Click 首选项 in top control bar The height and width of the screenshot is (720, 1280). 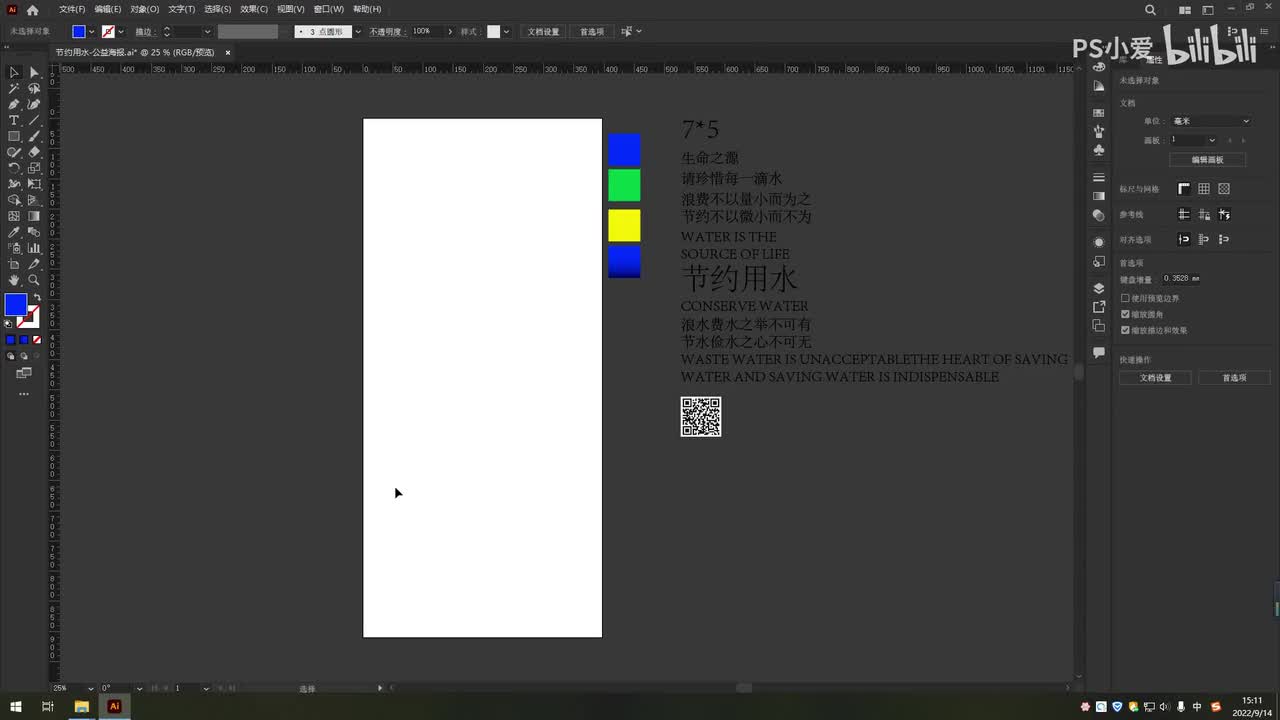592,32
